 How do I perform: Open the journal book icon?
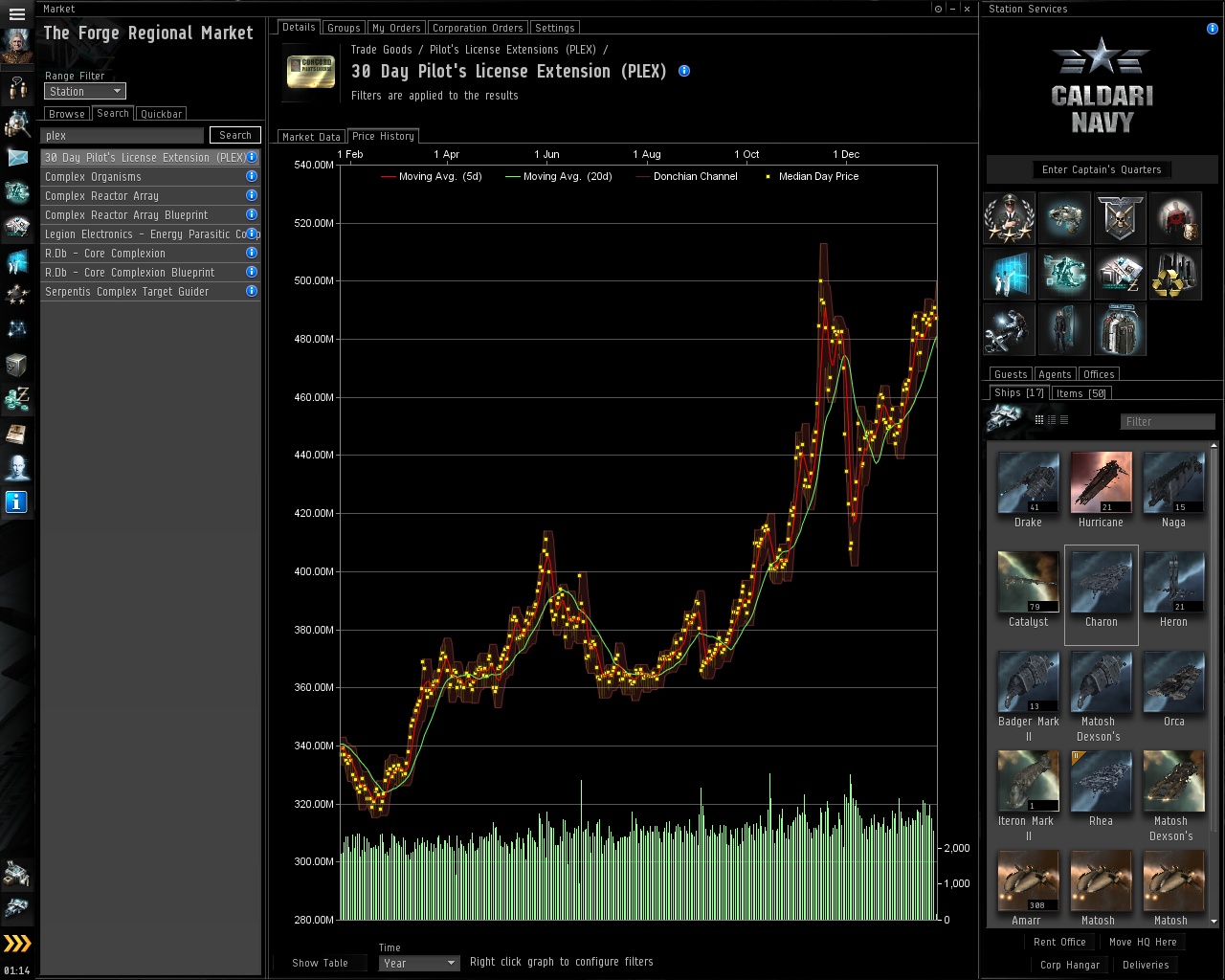[x=16, y=434]
